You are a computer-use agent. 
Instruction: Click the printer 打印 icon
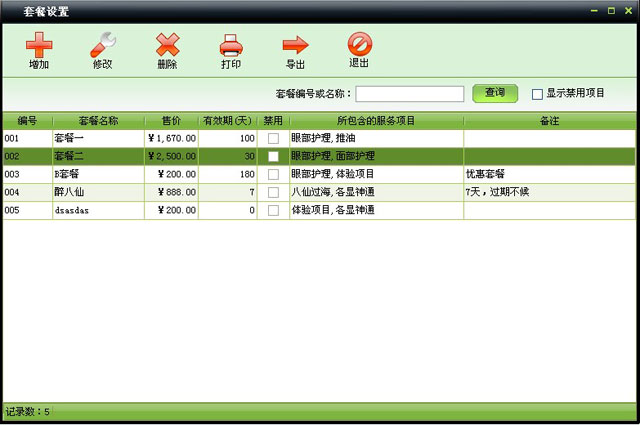click(231, 45)
